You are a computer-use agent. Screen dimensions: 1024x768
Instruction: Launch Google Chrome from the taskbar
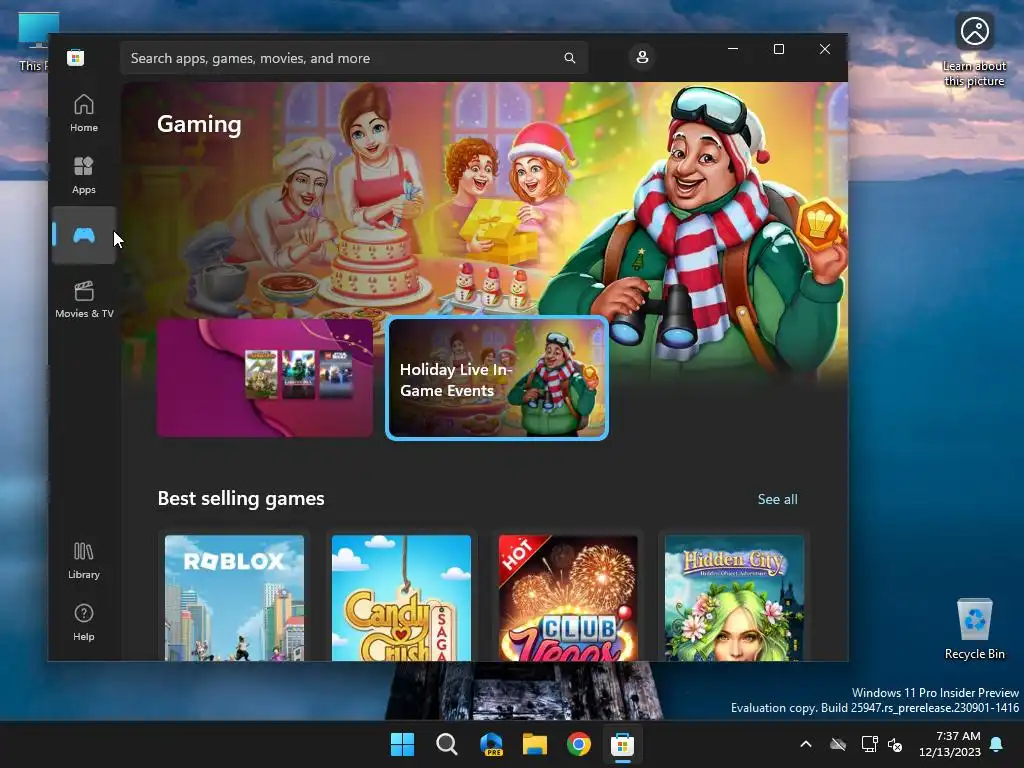579,744
